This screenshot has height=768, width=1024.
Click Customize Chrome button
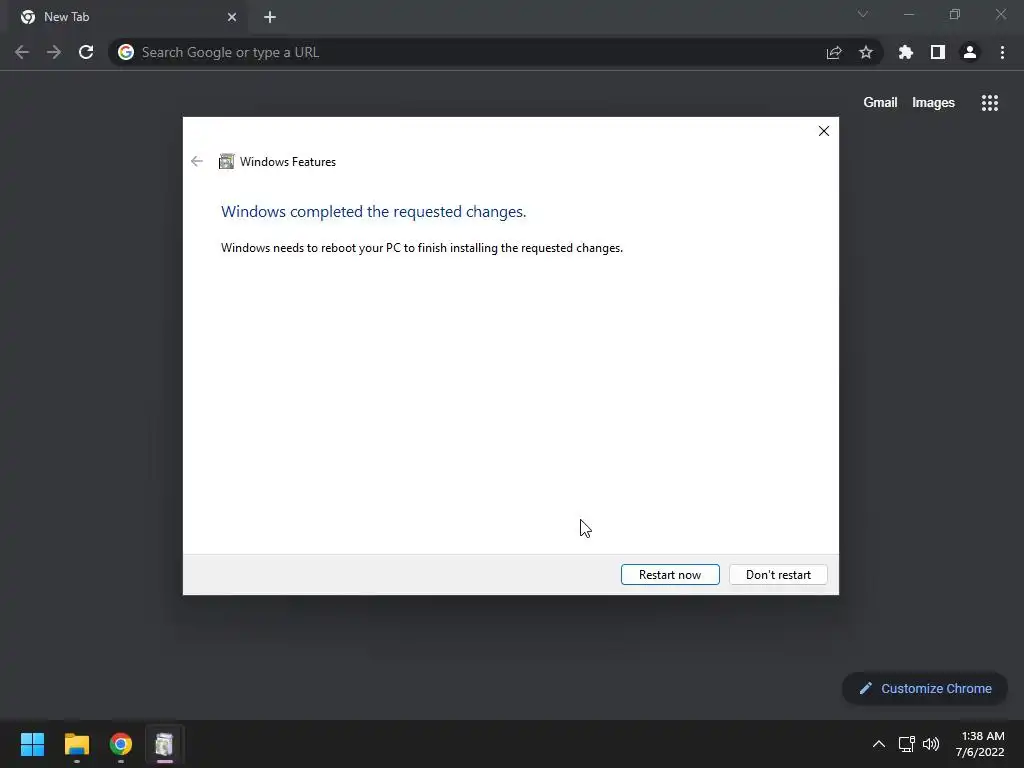pos(925,688)
